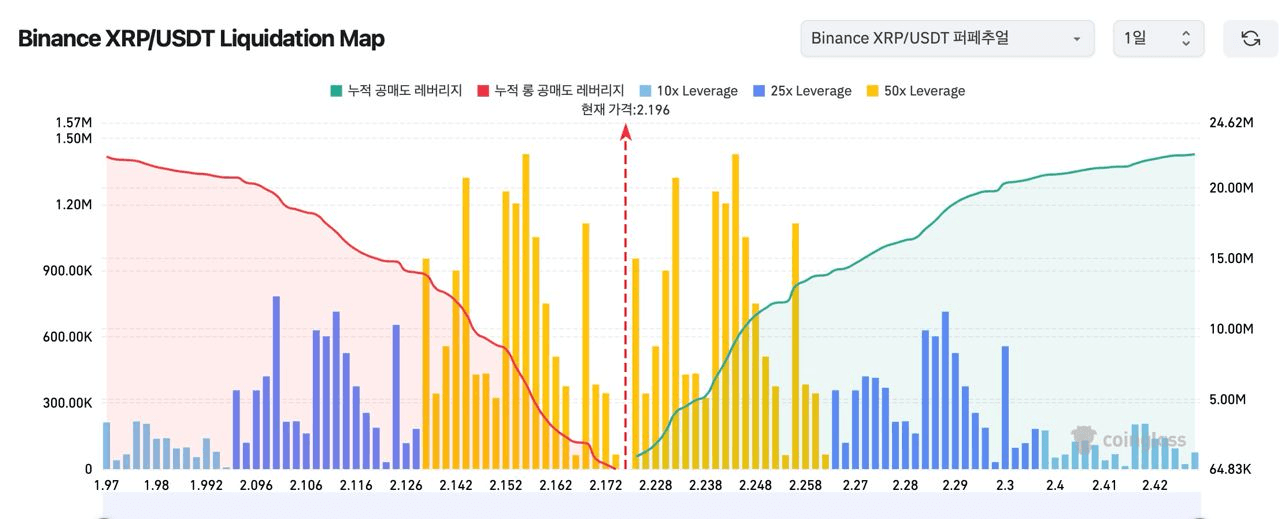This screenshot has width=1280, height=519.
Task: Click the green 누적 공매도 레버리지 legend swatch
Action: (337, 91)
